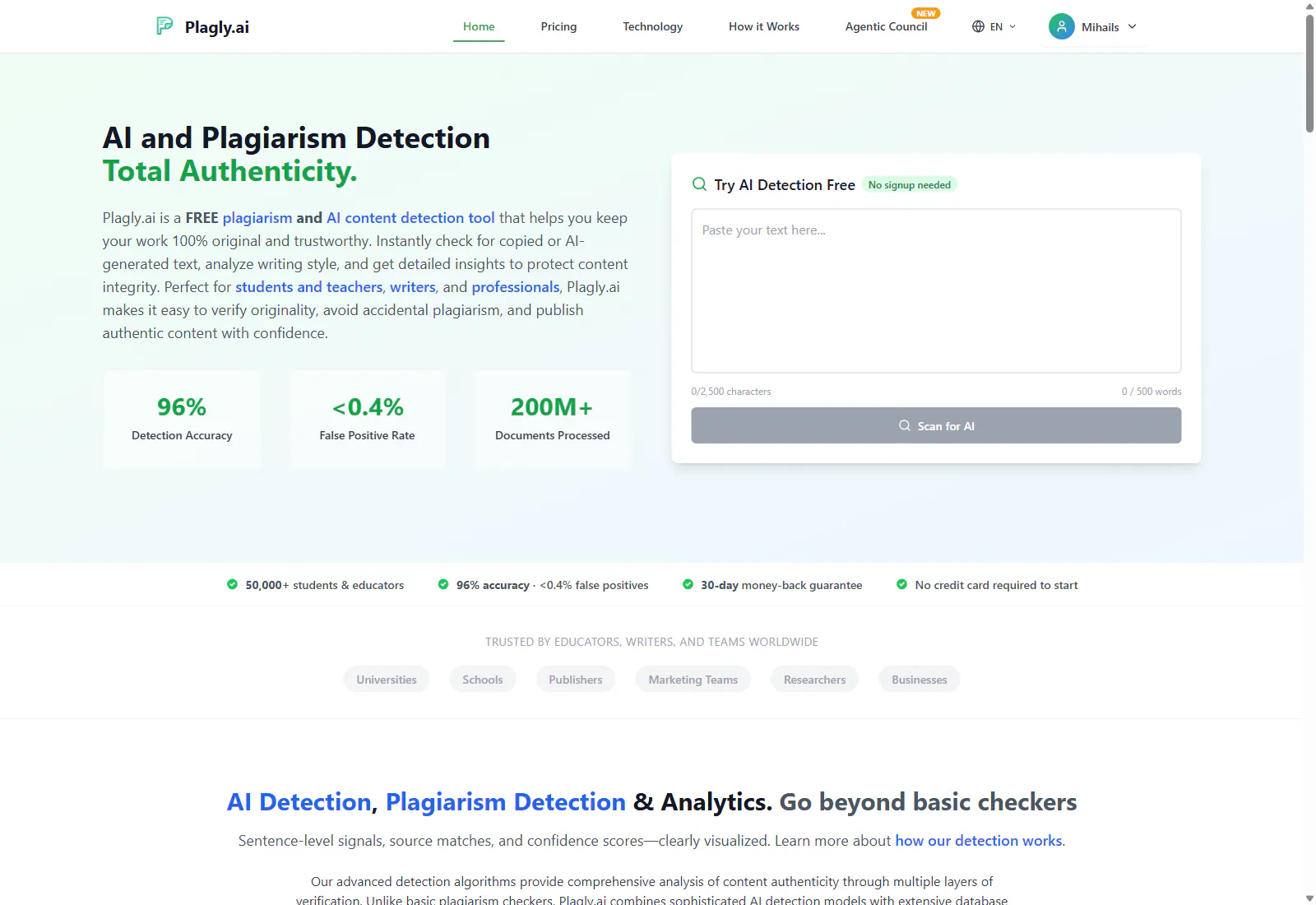The width and height of the screenshot is (1316, 905).
Task: Click the Go beyond basic checkers heading text
Action: coord(928,802)
